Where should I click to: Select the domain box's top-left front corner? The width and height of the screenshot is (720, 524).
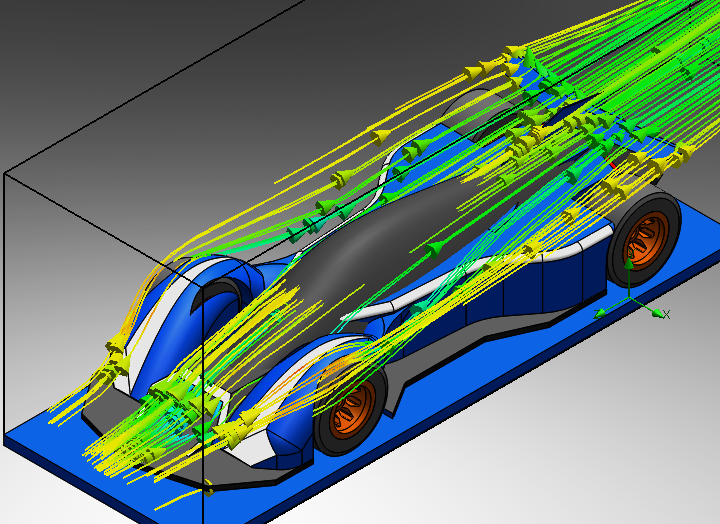[4, 173]
